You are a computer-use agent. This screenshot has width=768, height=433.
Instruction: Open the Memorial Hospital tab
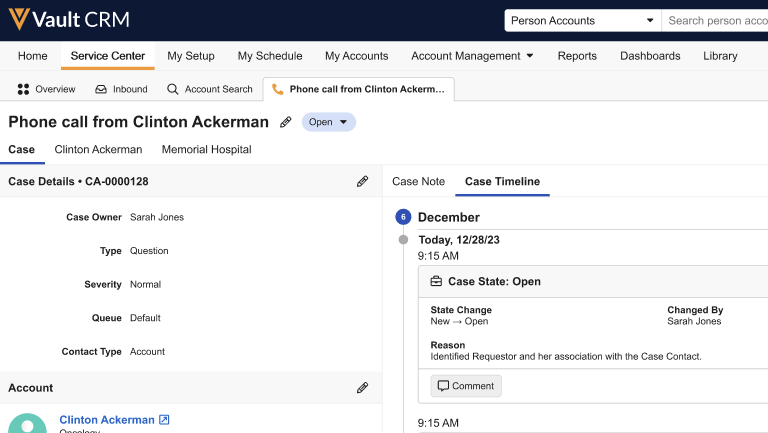[206, 149]
